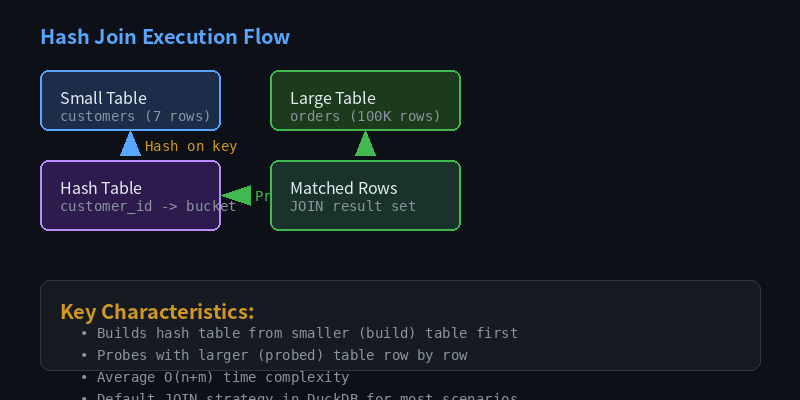Click the 'JOIN result set' text
This screenshot has height=400, width=800.
(353, 206)
